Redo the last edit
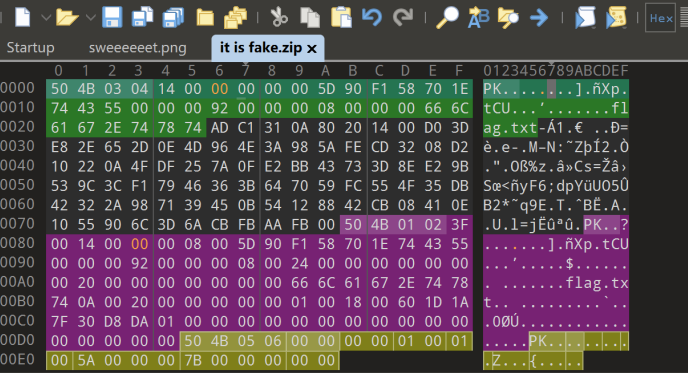This screenshot has height=373, width=688. 403,18
